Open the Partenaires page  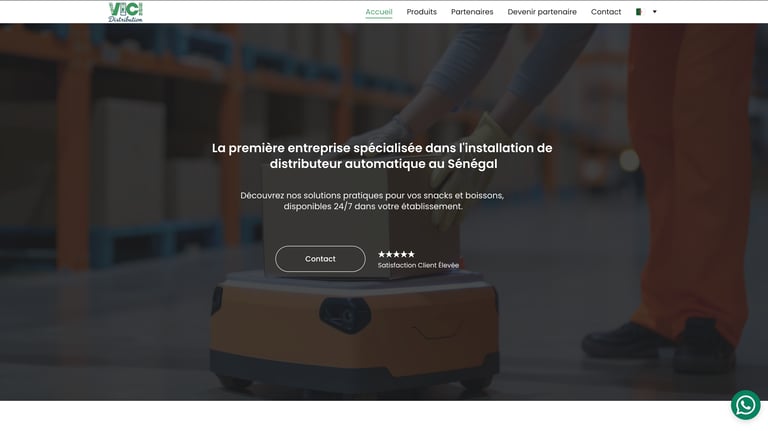click(472, 12)
